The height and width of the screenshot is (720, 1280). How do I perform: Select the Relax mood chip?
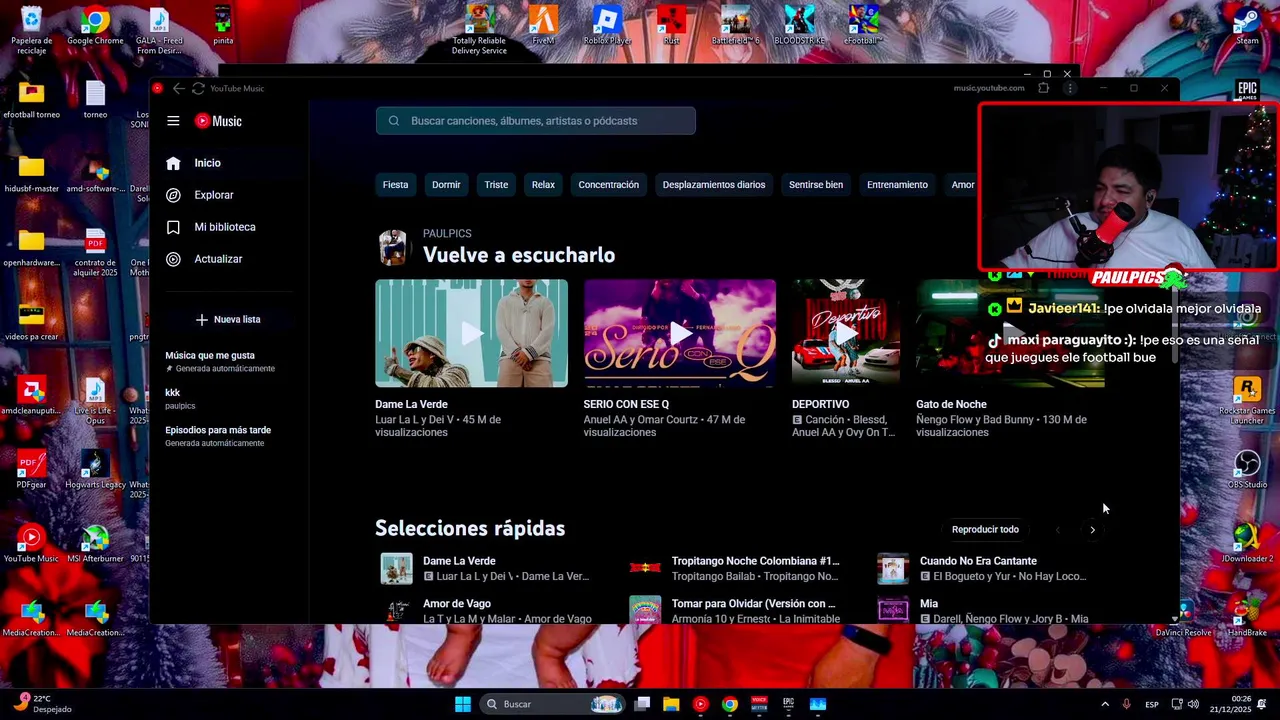543,185
